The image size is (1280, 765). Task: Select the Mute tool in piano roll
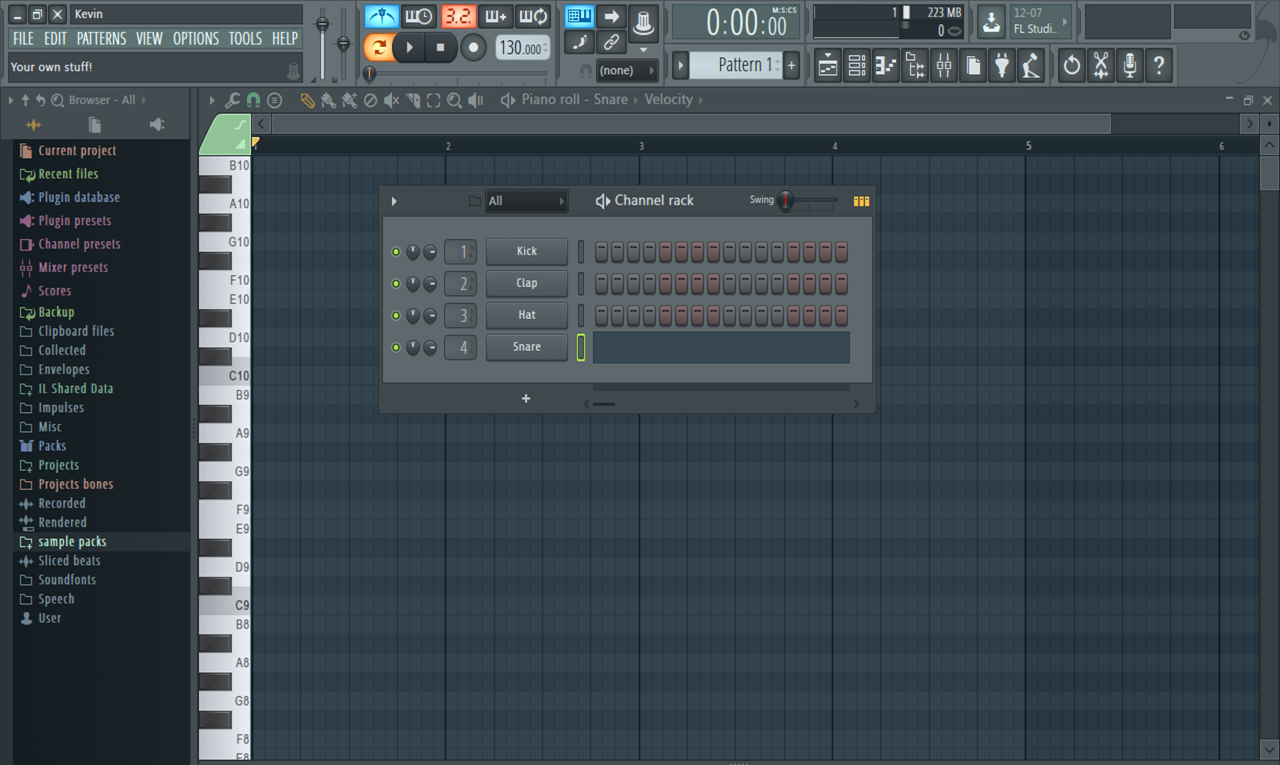(392, 100)
